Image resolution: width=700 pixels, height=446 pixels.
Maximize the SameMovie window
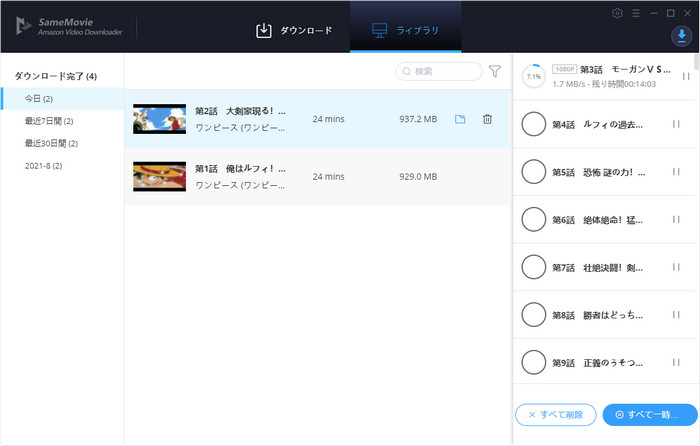(x=671, y=13)
